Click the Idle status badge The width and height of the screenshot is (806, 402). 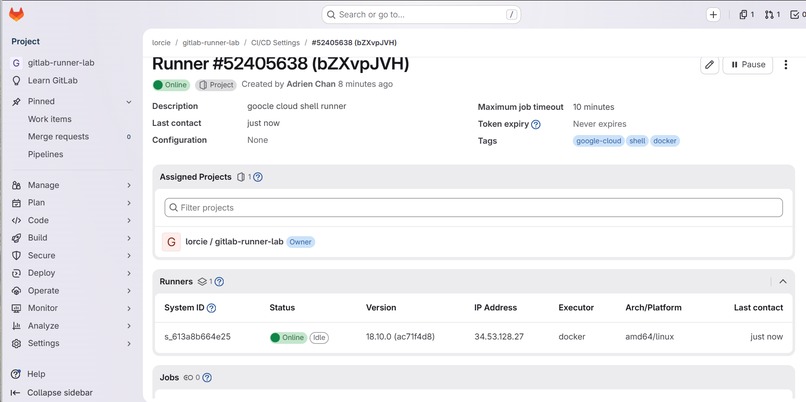point(319,338)
